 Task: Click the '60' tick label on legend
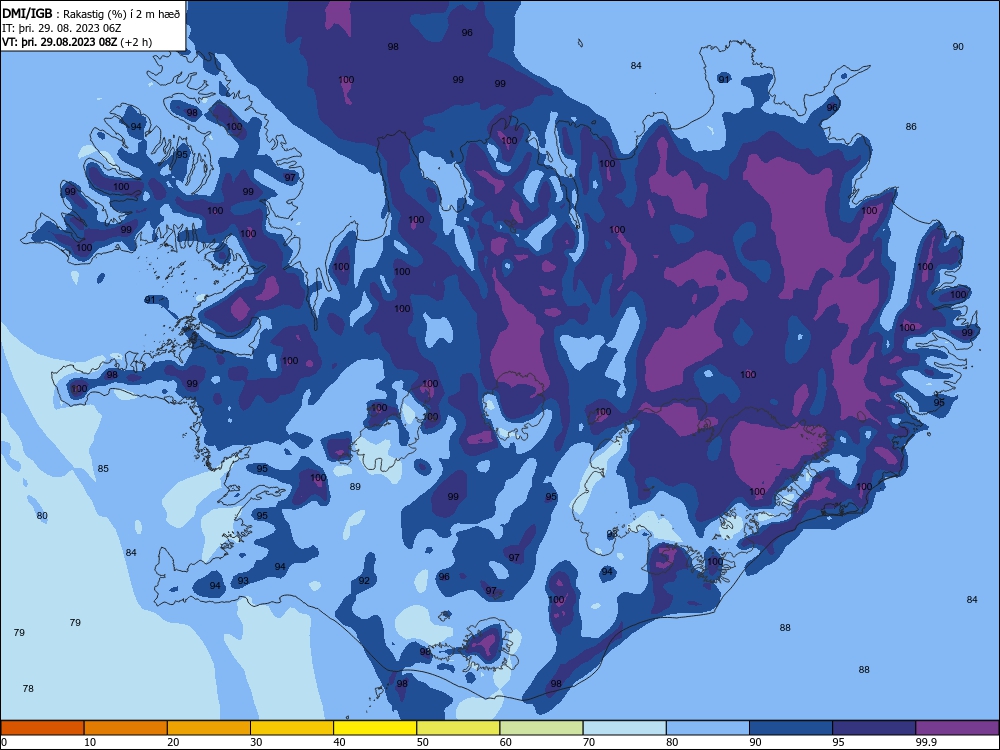click(x=506, y=742)
